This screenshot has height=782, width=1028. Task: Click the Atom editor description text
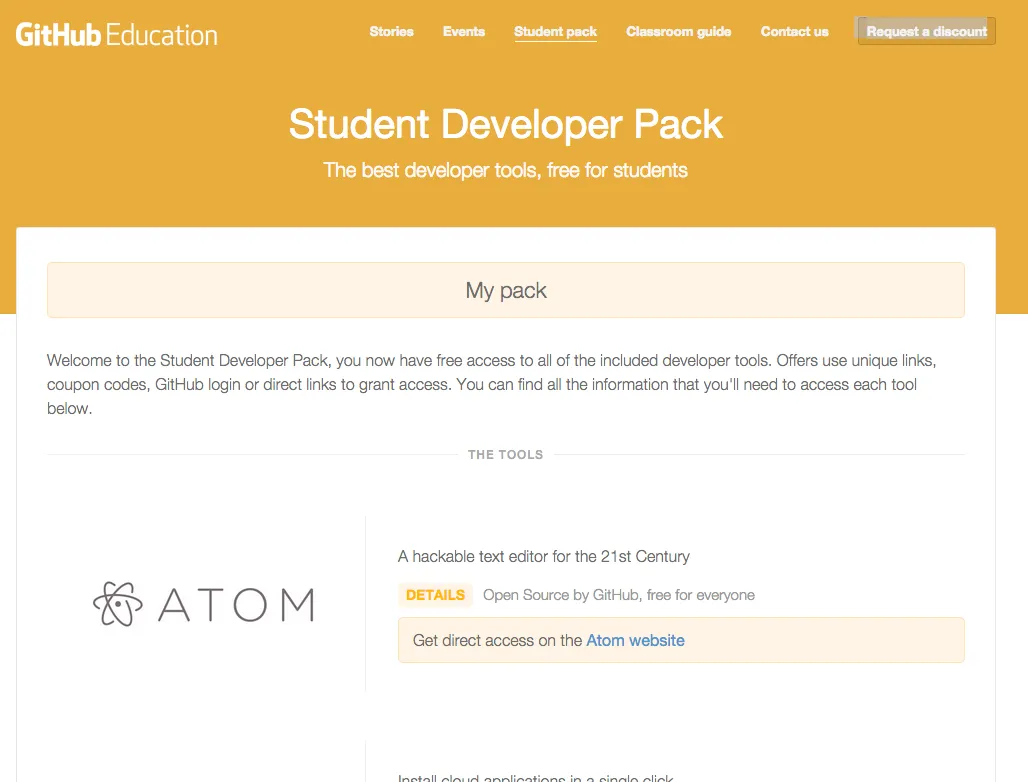pyautogui.click(x=544, y=556)
